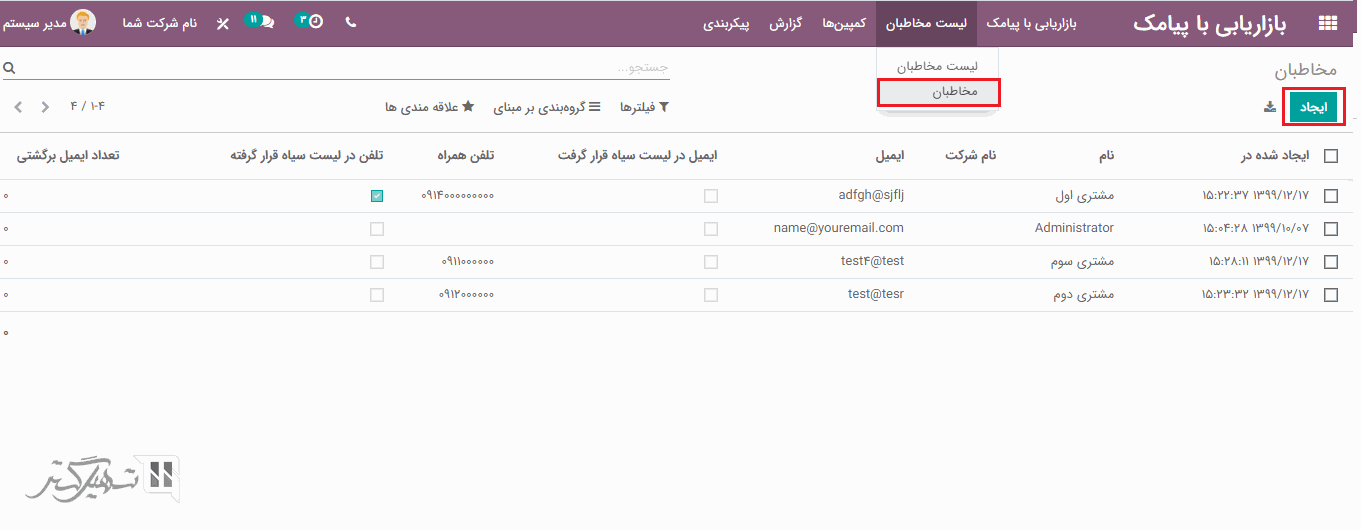Select the Administrator row checkbox

click(1331, 229)
